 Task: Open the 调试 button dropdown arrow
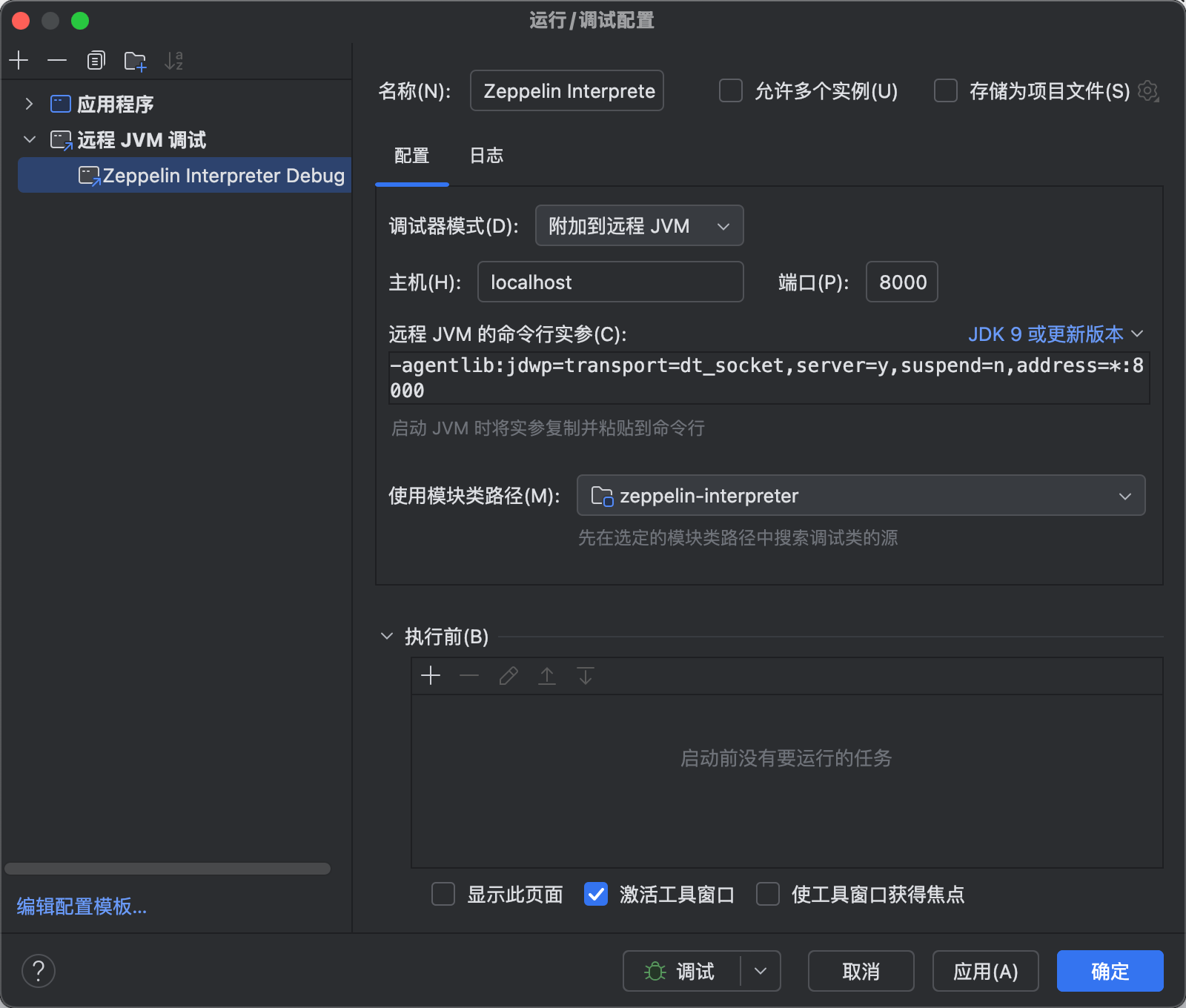(x=761, y=971)
